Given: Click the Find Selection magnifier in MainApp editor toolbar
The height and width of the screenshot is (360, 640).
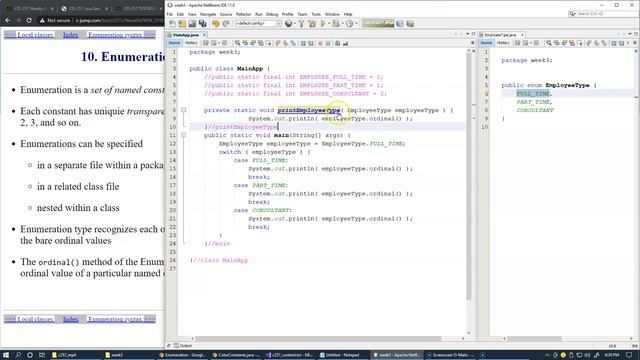Looking at the screenshot, I should pos(237,43).
